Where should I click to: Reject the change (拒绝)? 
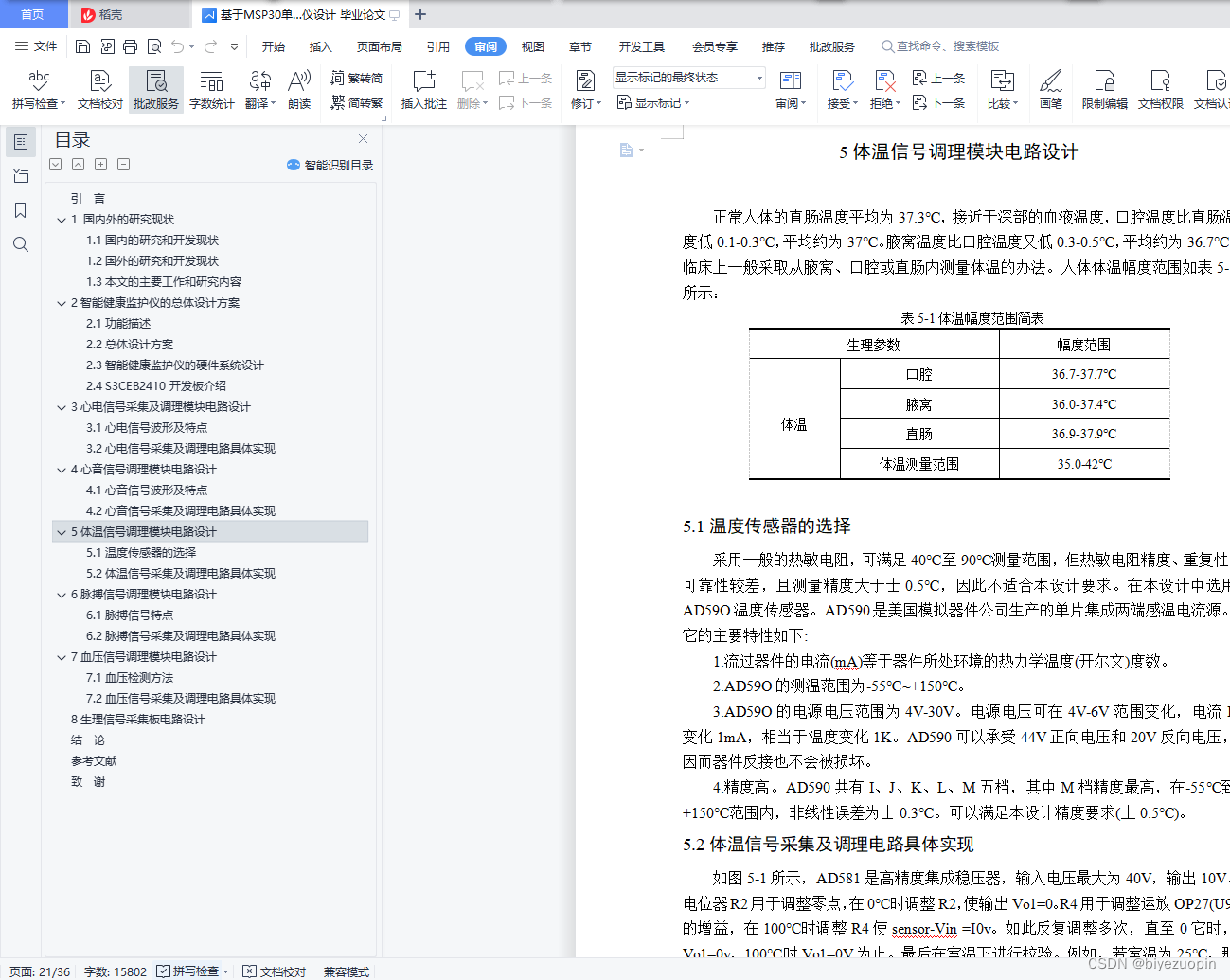click(883, 90)
